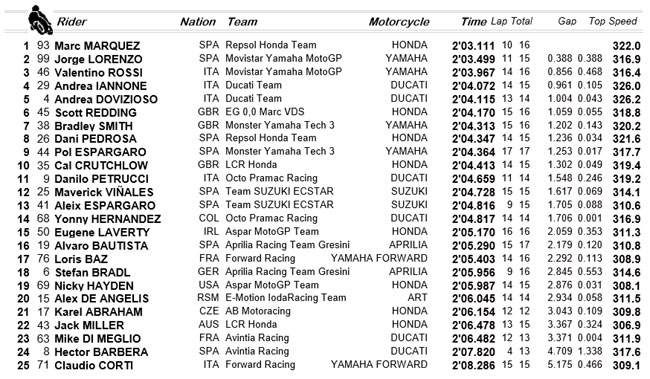This screenshot has height=379, width=650.
Task: Select rider Jack MILLER
Action: pos(89,326)
